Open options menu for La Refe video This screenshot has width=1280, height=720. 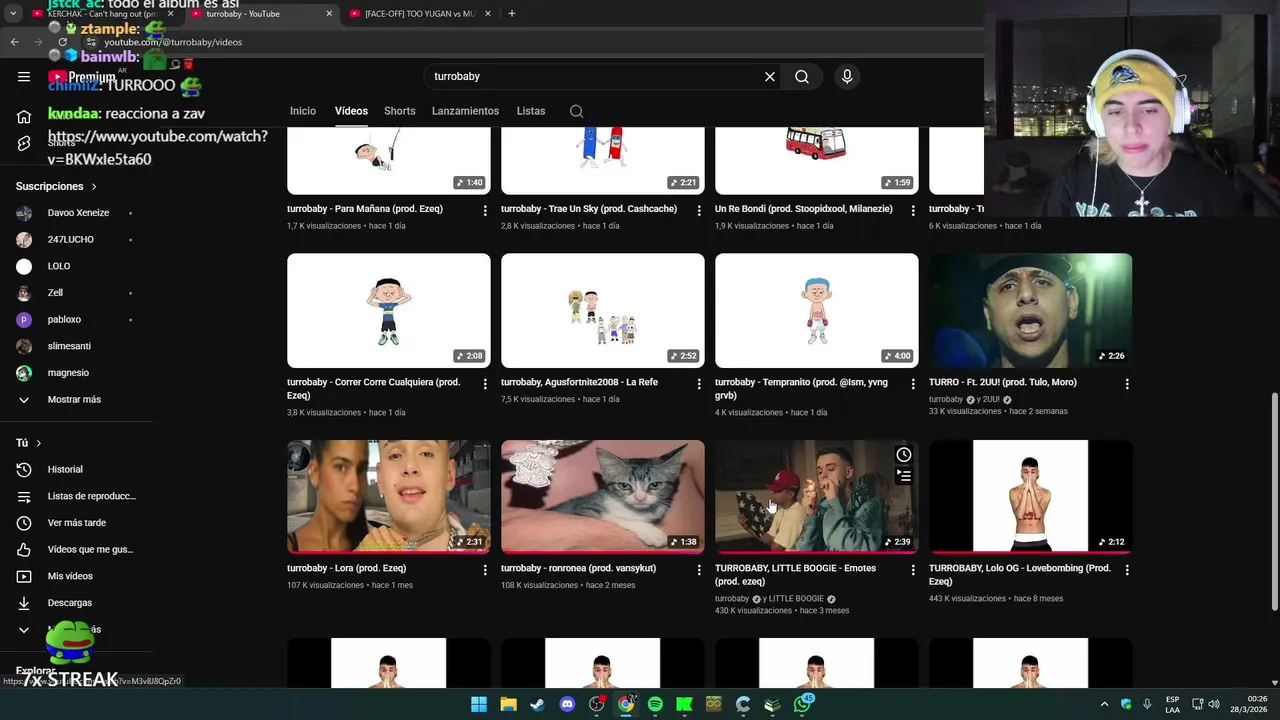click(x=699, y=383)
